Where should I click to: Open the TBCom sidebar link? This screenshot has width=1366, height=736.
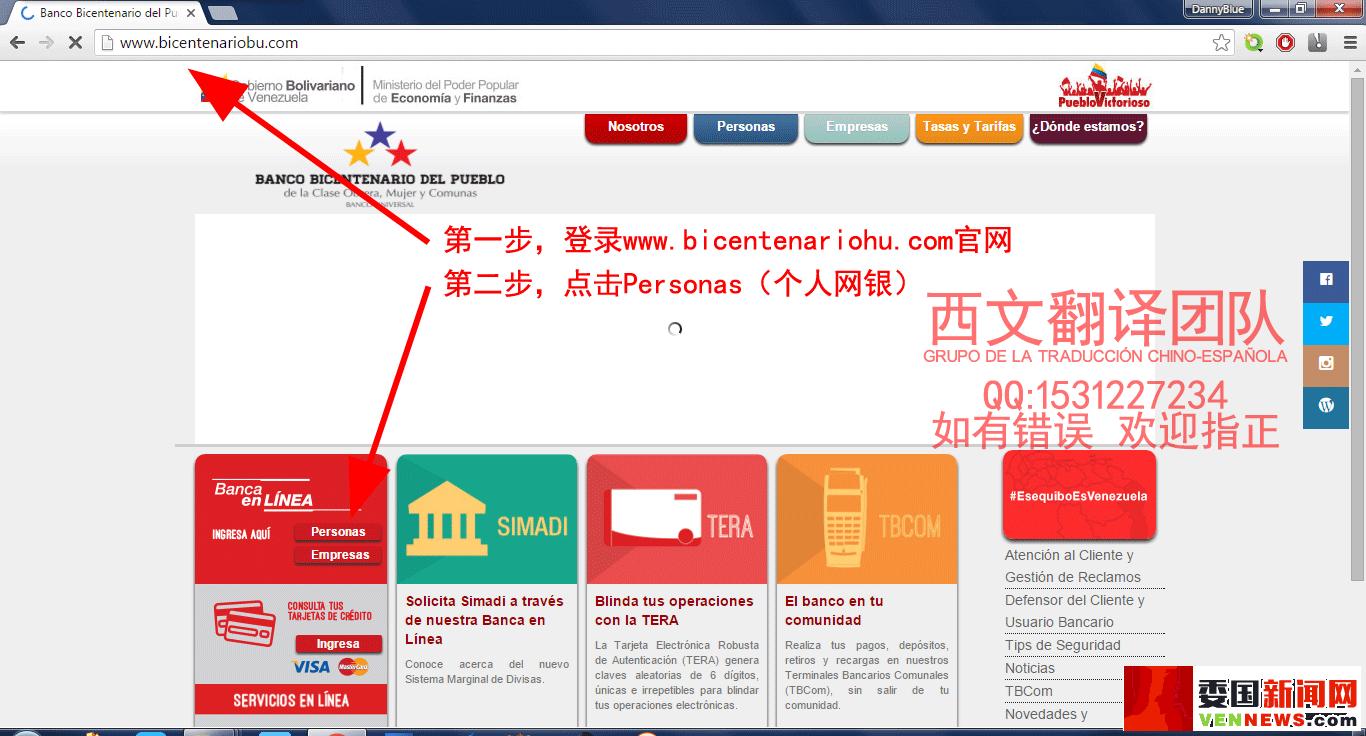tap(1029, 691)
